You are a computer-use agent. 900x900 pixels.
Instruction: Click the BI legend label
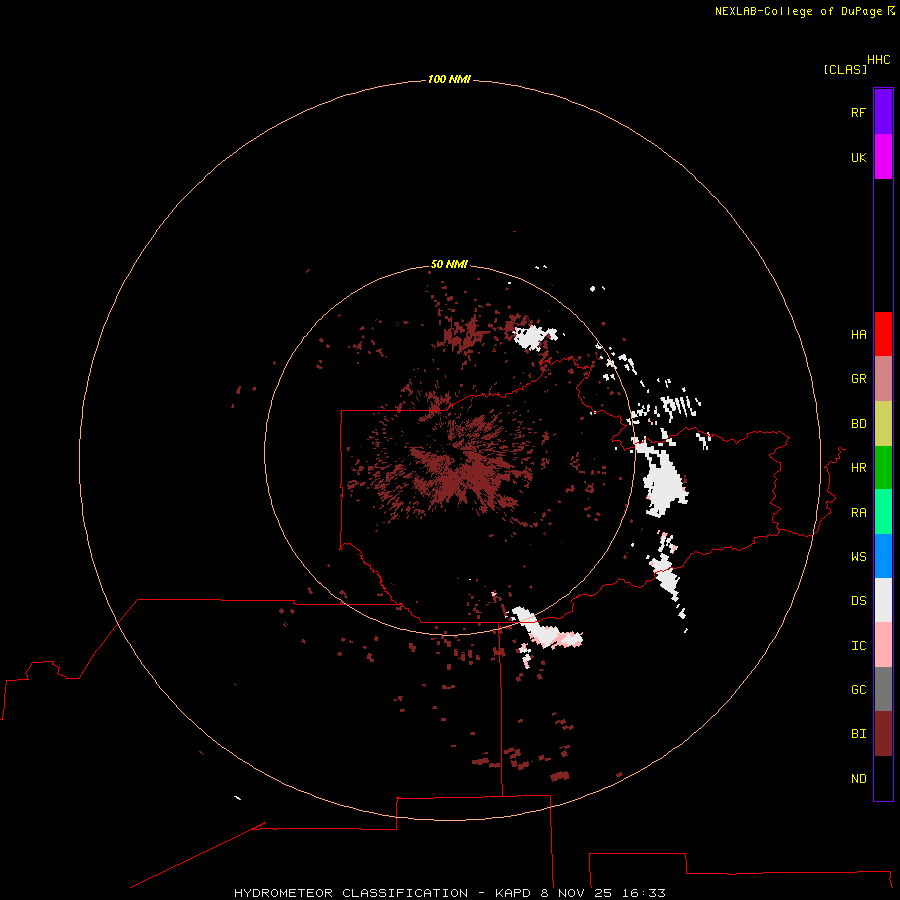point(858,734)
